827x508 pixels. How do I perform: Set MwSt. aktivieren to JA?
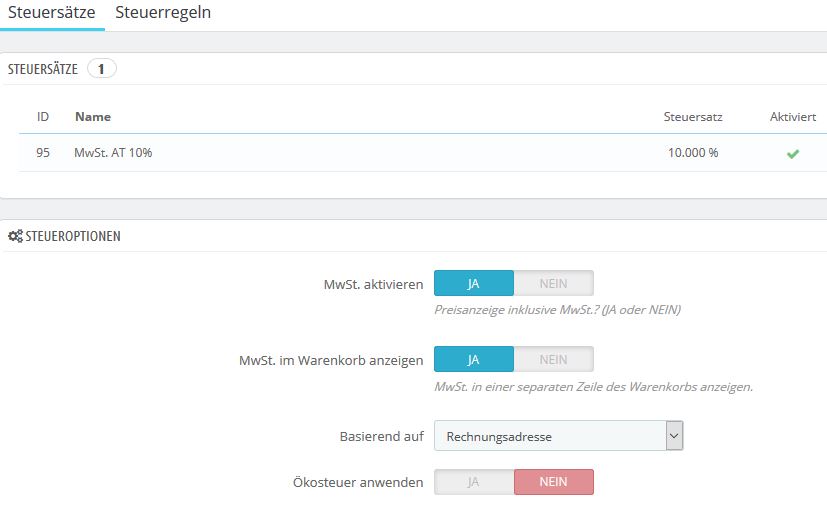pos(474,283)
